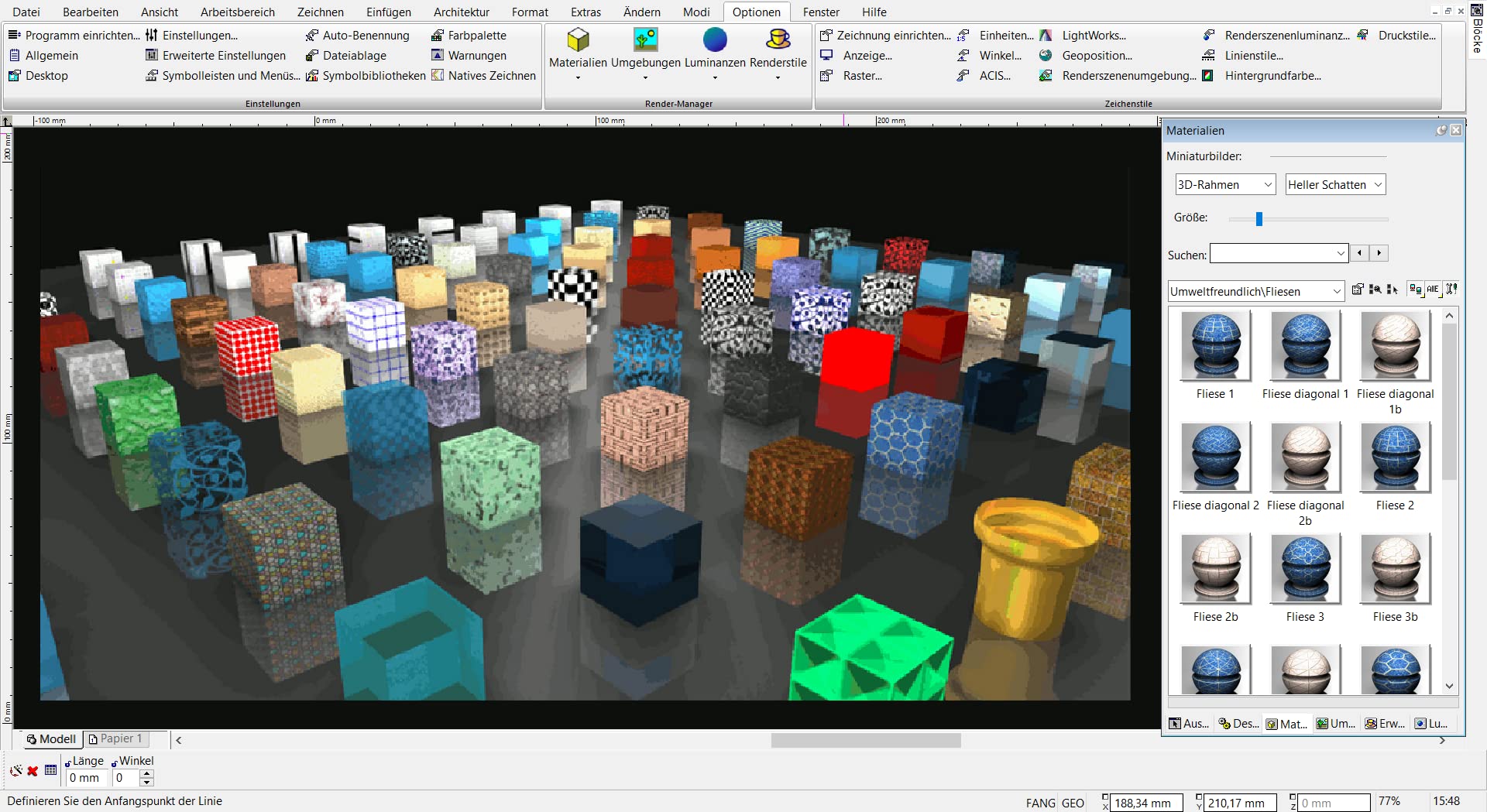
Task: Toggle the Winkel lock icon
Action: (115, 762)
